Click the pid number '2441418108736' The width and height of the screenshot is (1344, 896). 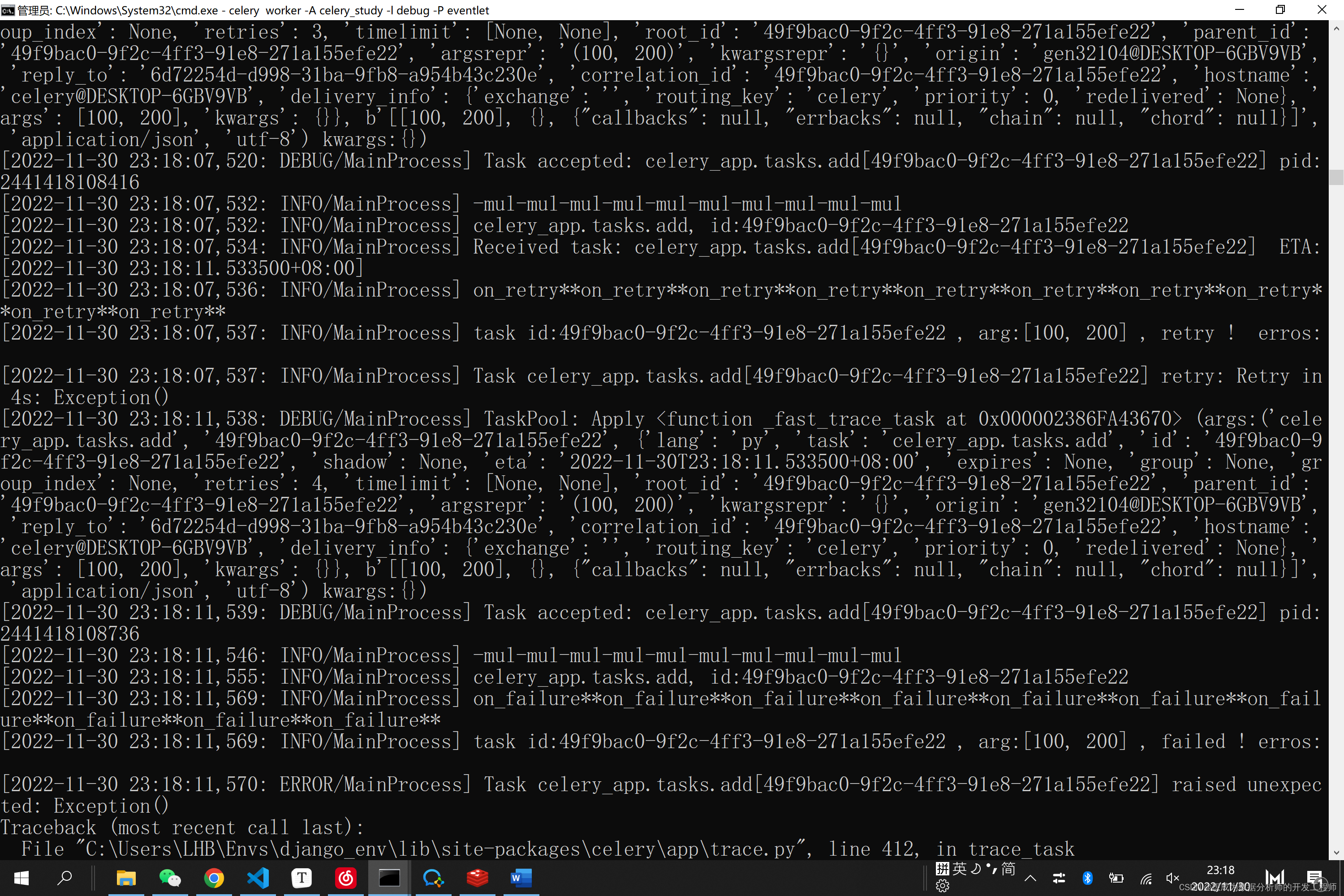tap(70, 634)
